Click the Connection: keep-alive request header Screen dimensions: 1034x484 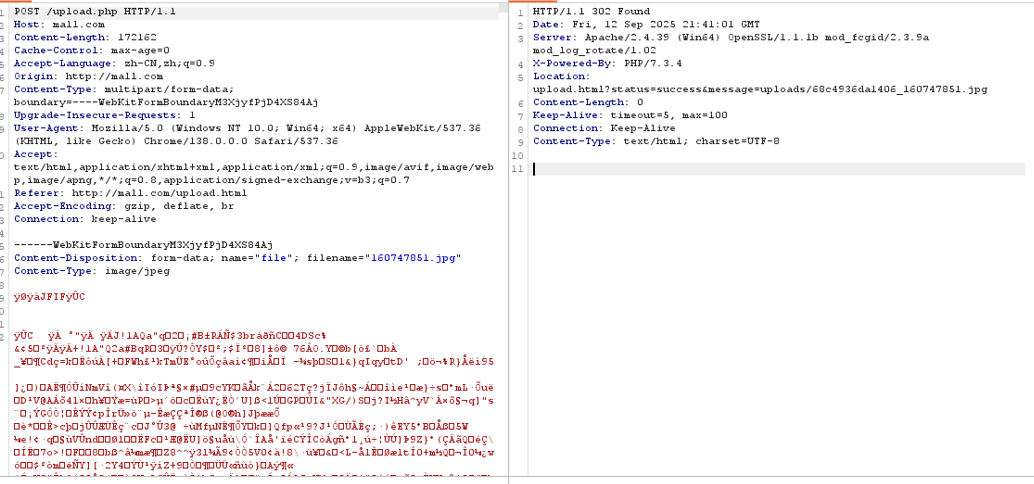(85, 219)
